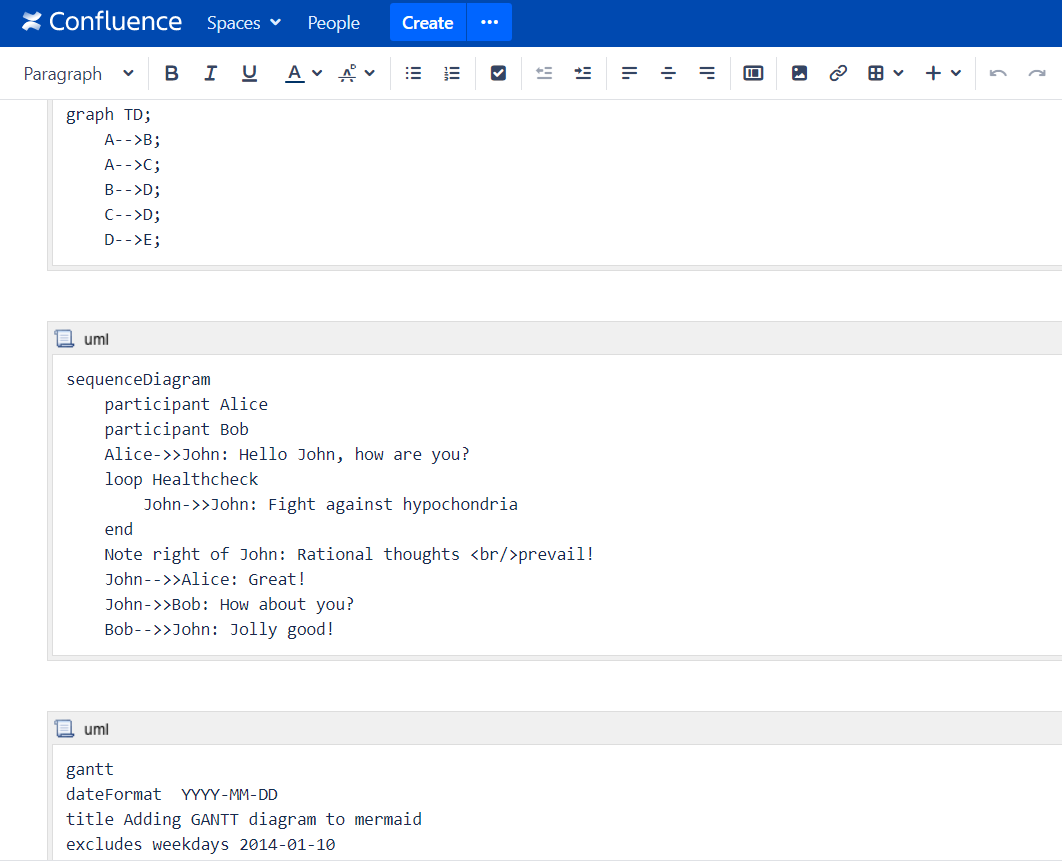Screen dimensions: 1062x867
Task: Open the People page
Action: tap(333, 22)
